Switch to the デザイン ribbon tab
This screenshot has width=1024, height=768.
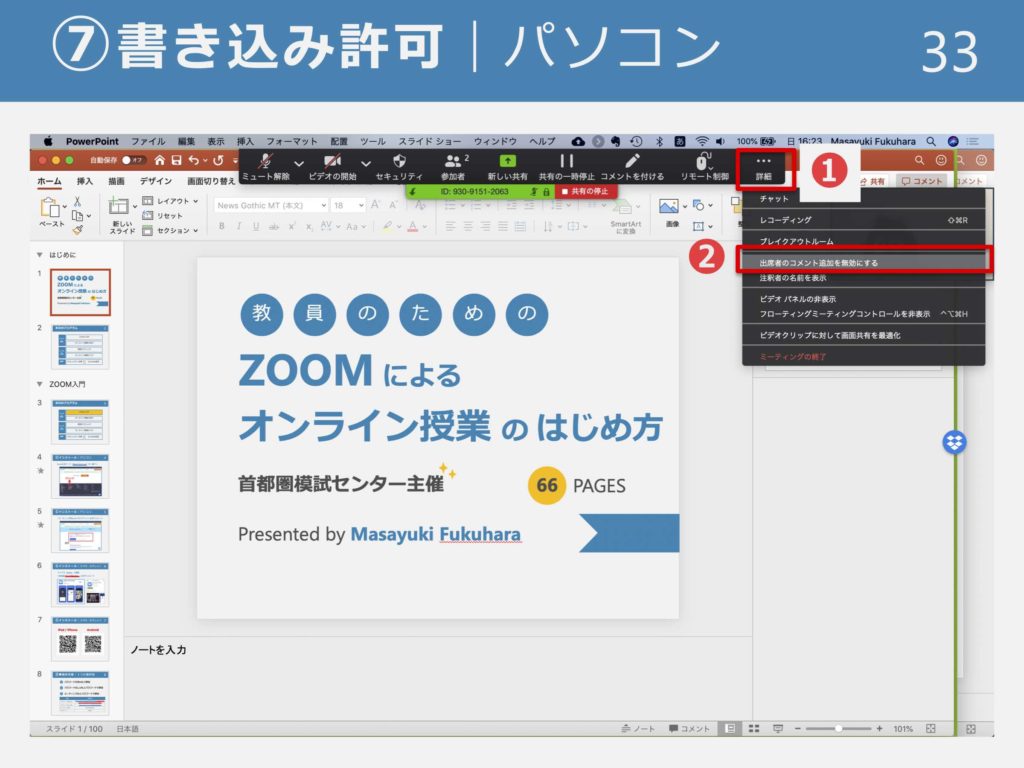[x=155, y=181]
